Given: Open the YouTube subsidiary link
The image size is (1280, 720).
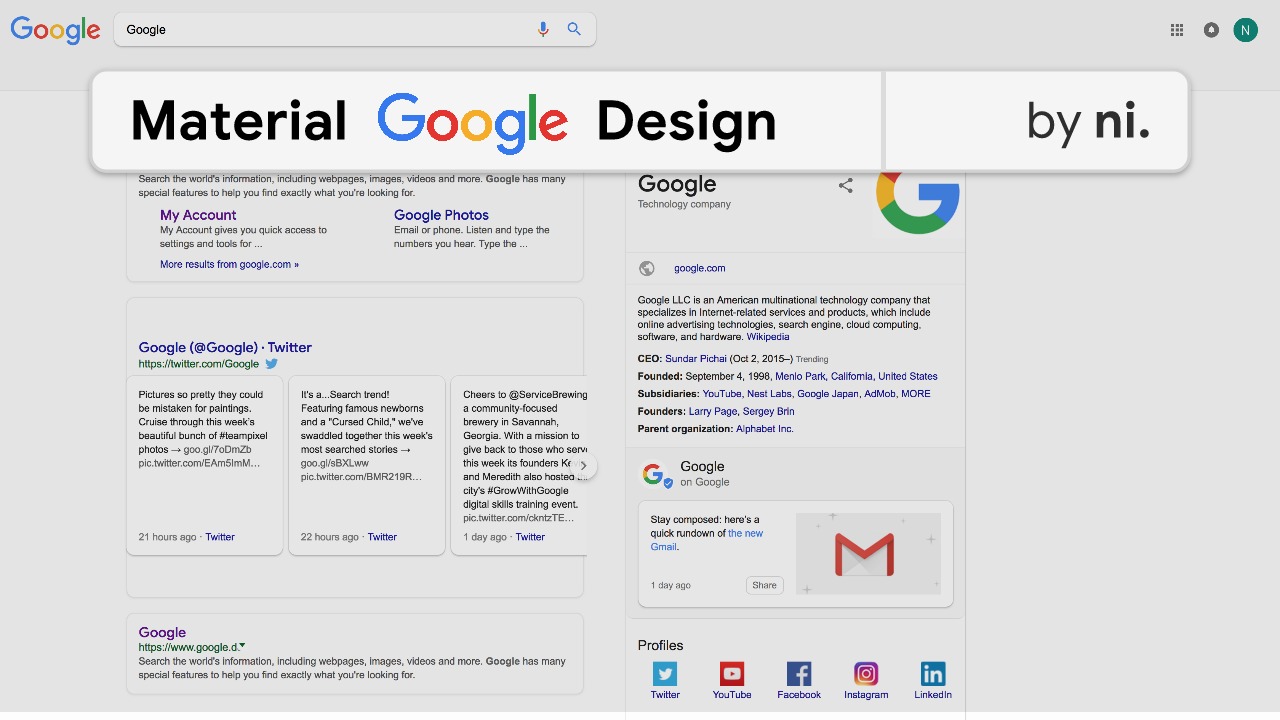Looking at the screenshot, I should click(722, 394).
